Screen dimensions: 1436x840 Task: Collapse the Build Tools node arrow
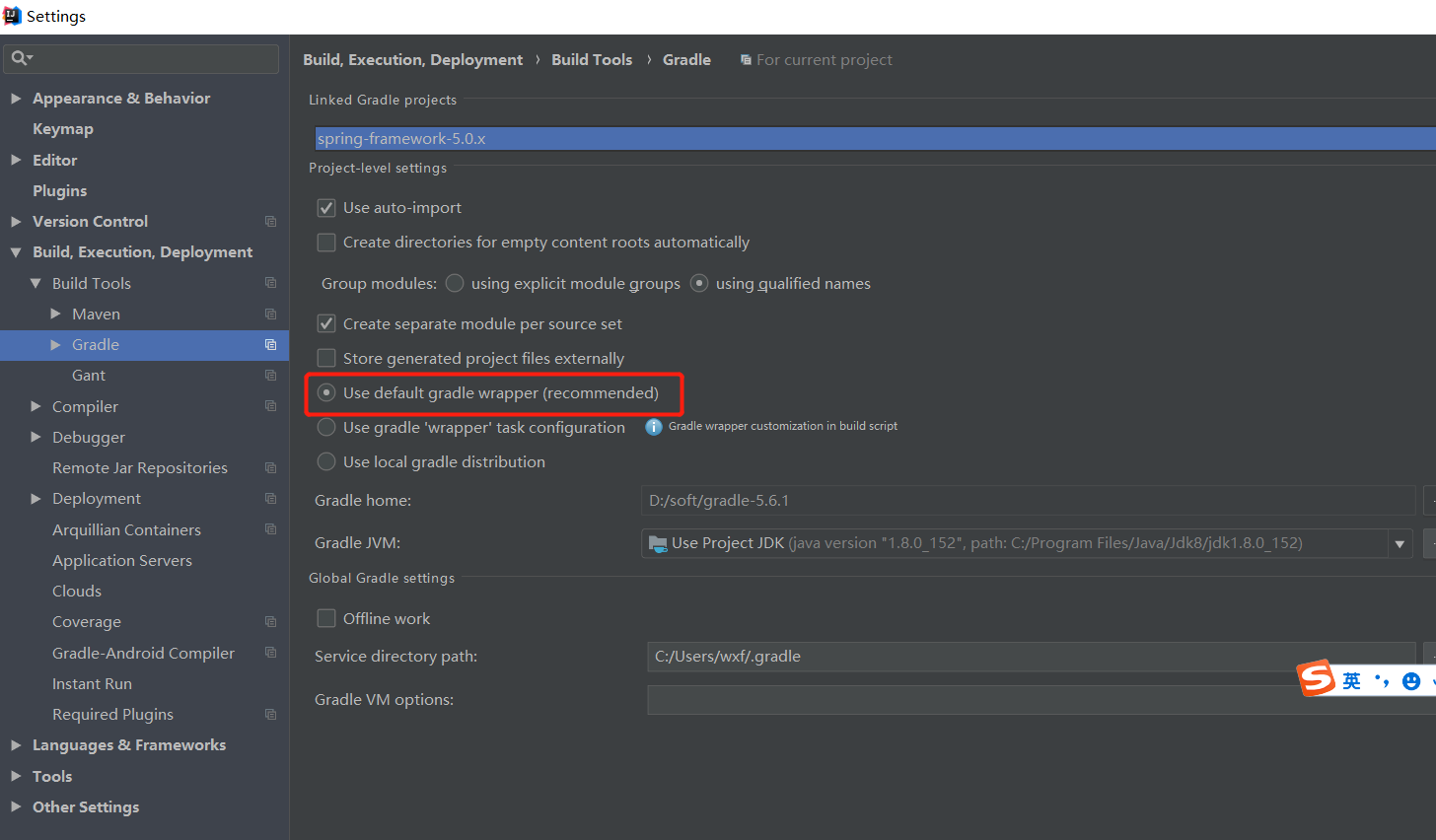pyautogui.click(x=36, y=283)
